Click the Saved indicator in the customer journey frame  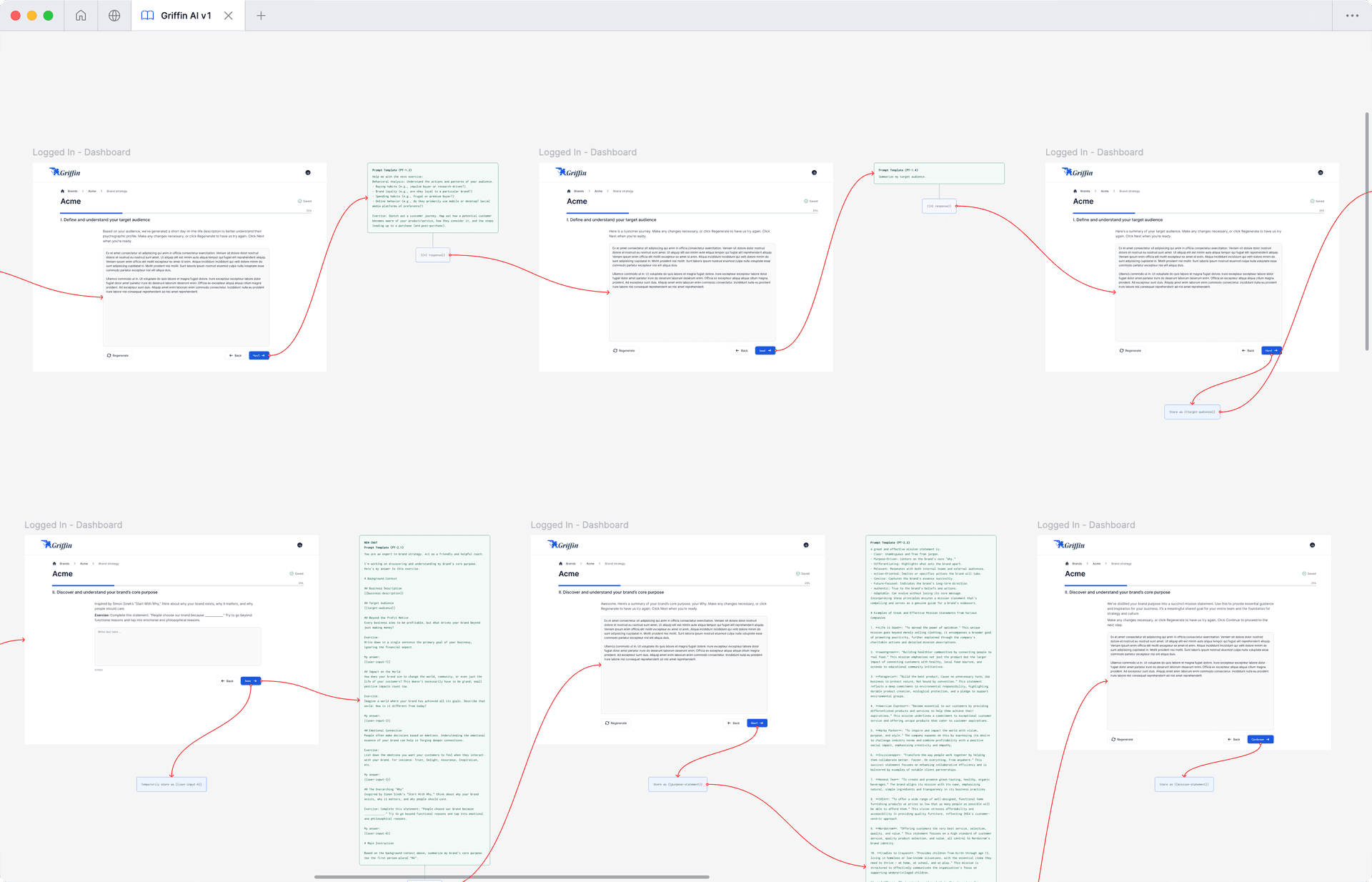pos(811,201)
